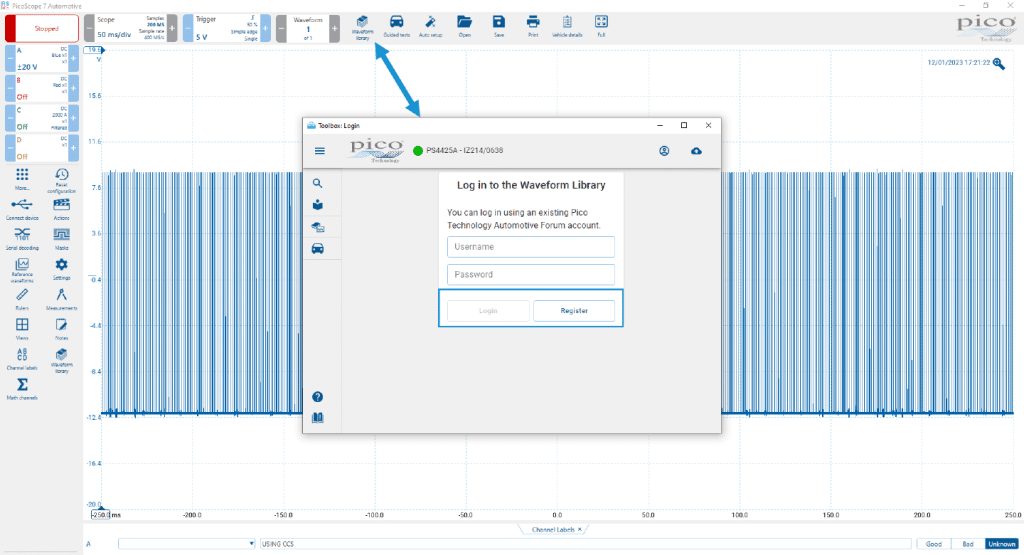This screenshot has height=555, width=1024.
Task: Open Vehicle details clipboard icon
Action: pos(567,27)
